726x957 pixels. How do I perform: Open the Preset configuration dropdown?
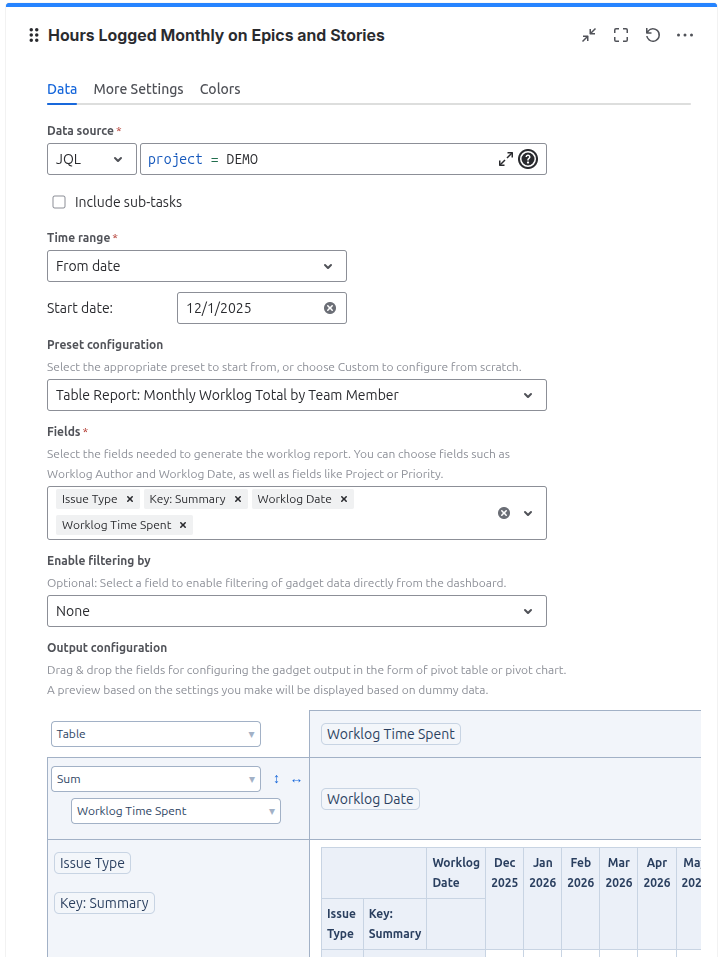point(297,395)
